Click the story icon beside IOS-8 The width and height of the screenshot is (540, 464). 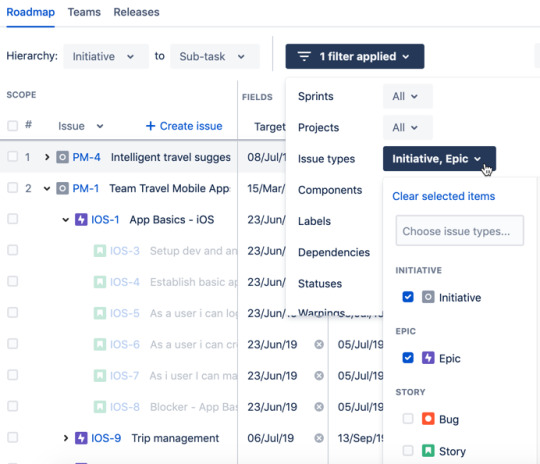tap(100, 407)
